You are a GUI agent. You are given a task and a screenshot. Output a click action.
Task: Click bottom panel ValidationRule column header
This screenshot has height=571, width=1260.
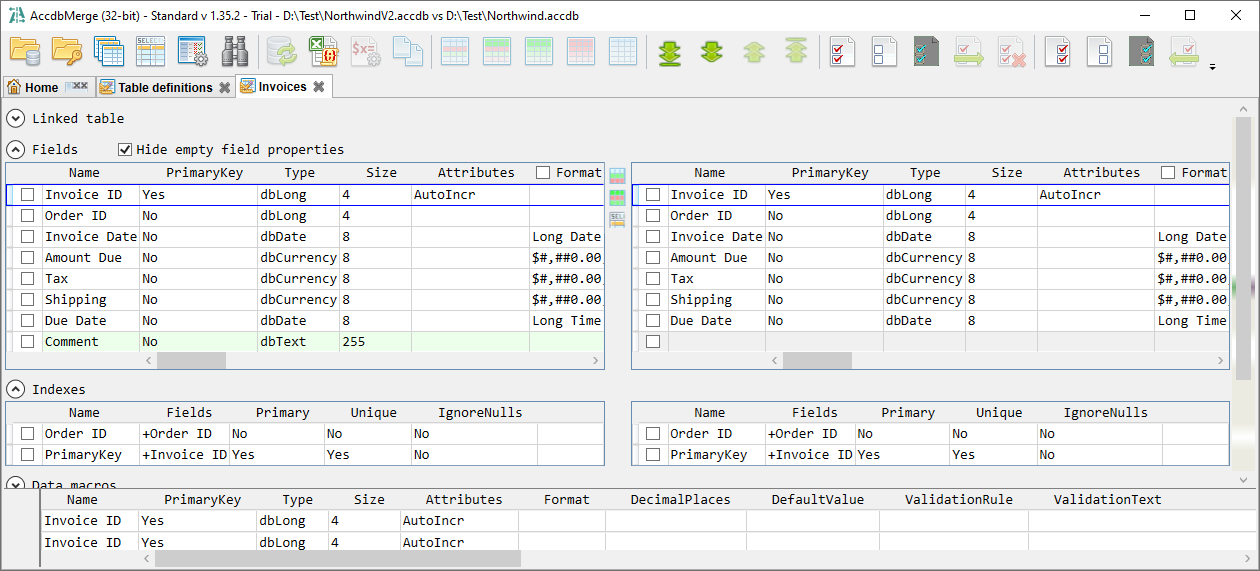[959, 500]
